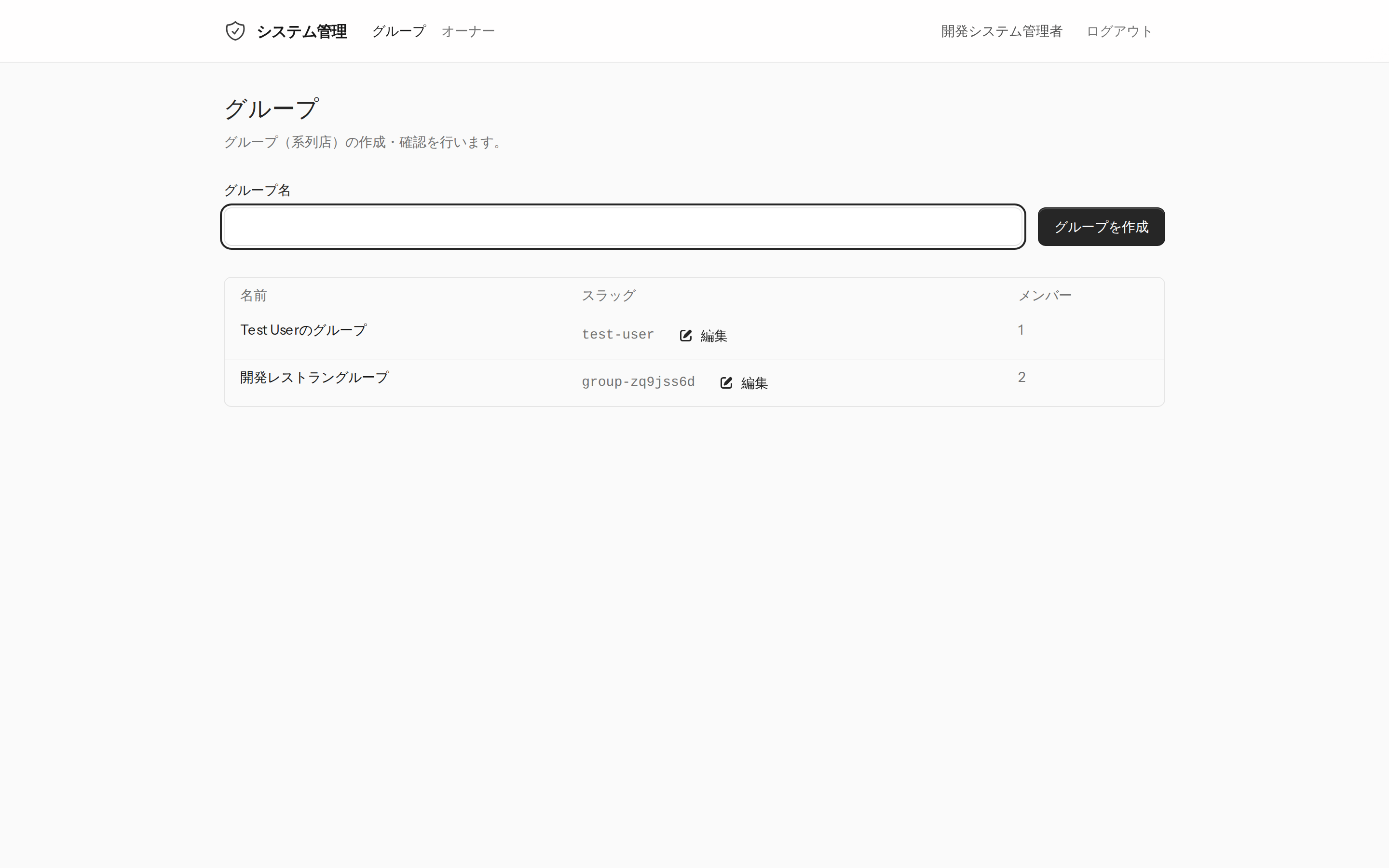
Task: Select the 開発レストラングループ name cell
Action: (314, 377)
